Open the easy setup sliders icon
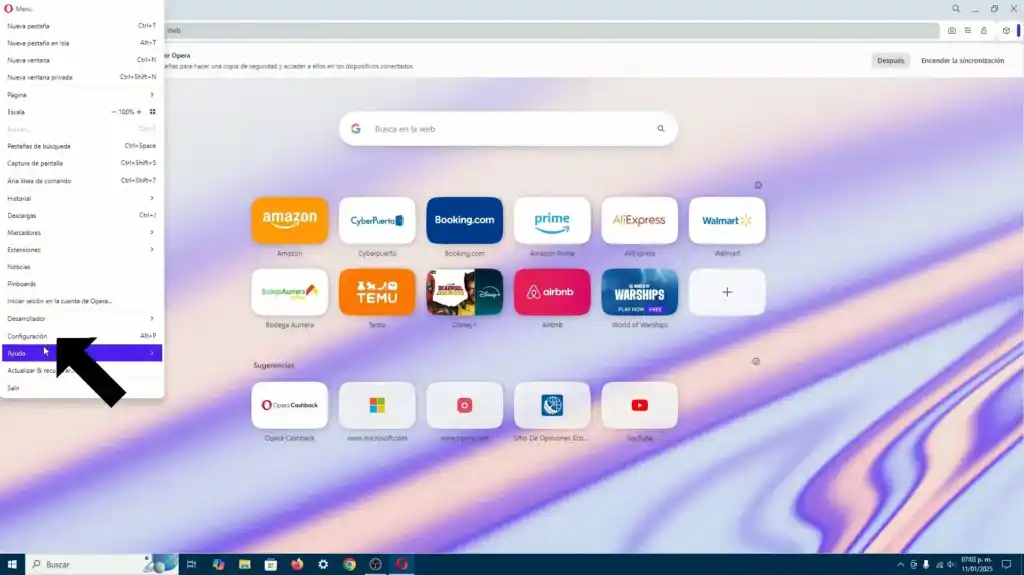The height and width of the screenshot is (575, 1024). click(x=968, y=31)
